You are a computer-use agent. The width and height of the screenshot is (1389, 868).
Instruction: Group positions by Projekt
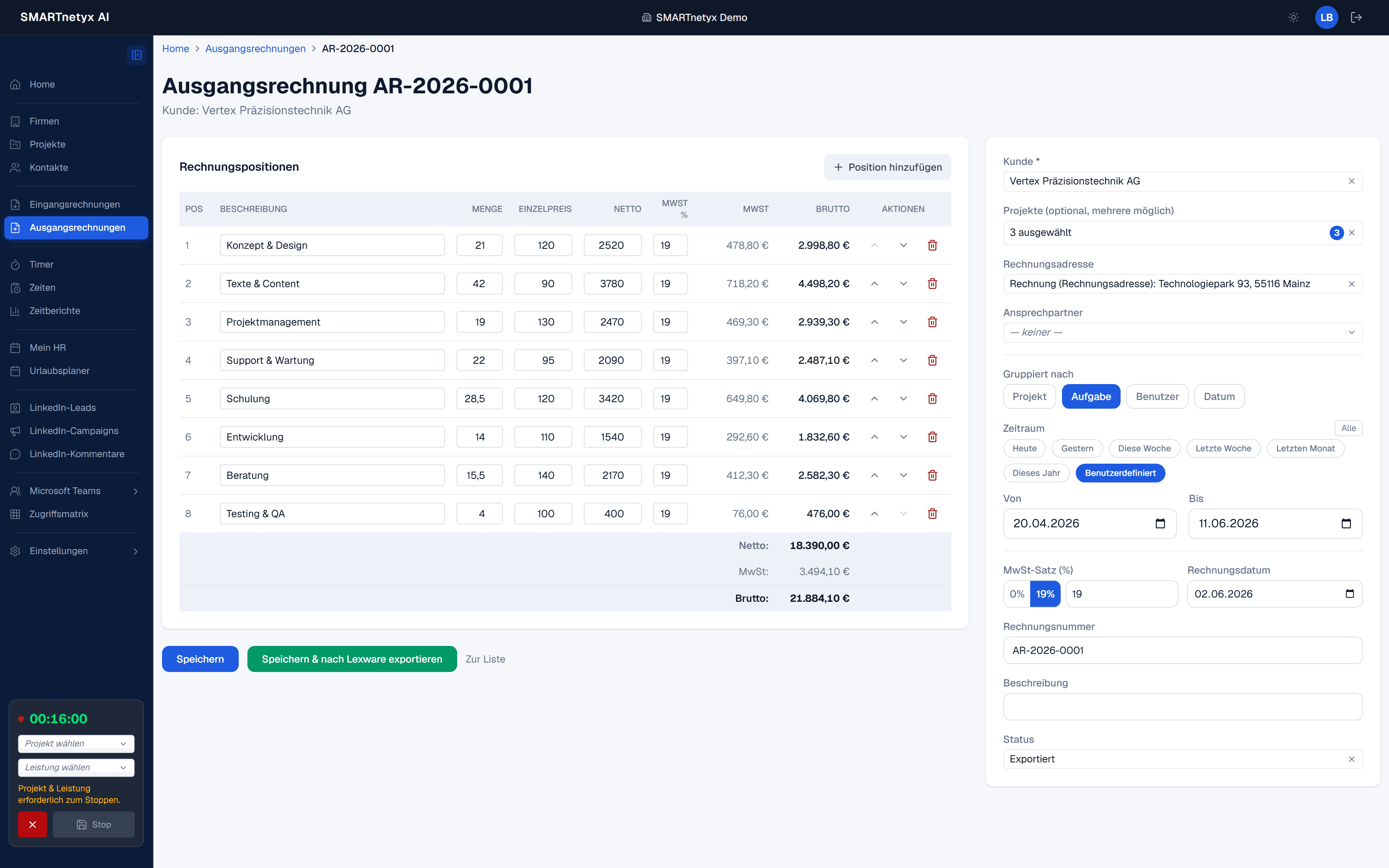(x=1029, y=397)
